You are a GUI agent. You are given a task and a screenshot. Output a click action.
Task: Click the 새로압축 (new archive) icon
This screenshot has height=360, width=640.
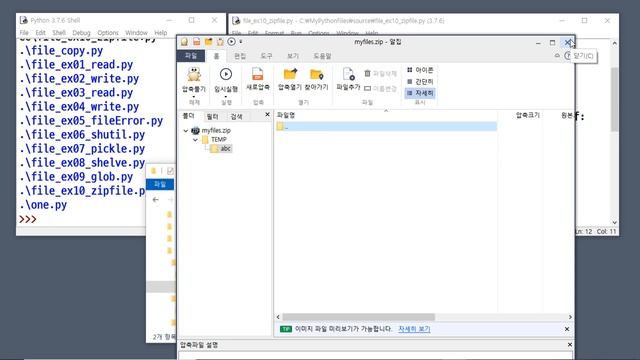click(x=258, y=74)
